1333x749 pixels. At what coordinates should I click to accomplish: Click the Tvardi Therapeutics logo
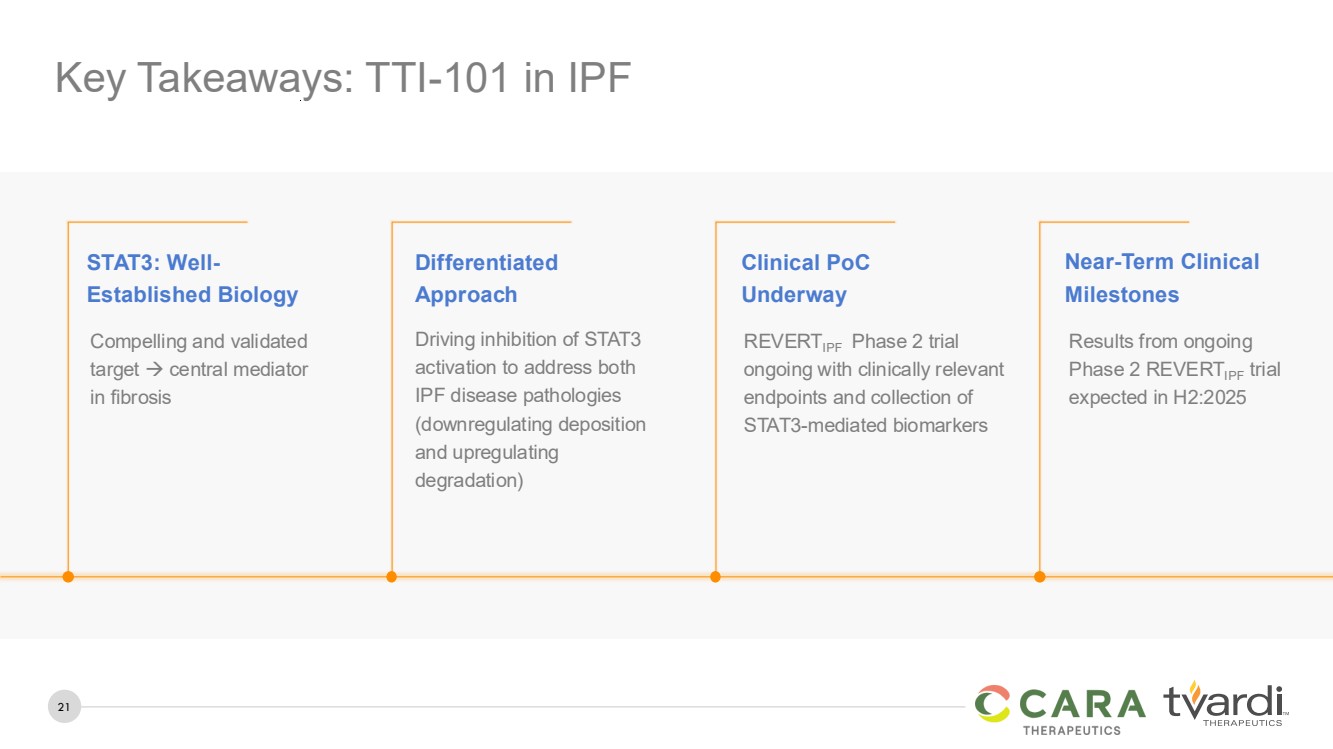(1224, 702)
